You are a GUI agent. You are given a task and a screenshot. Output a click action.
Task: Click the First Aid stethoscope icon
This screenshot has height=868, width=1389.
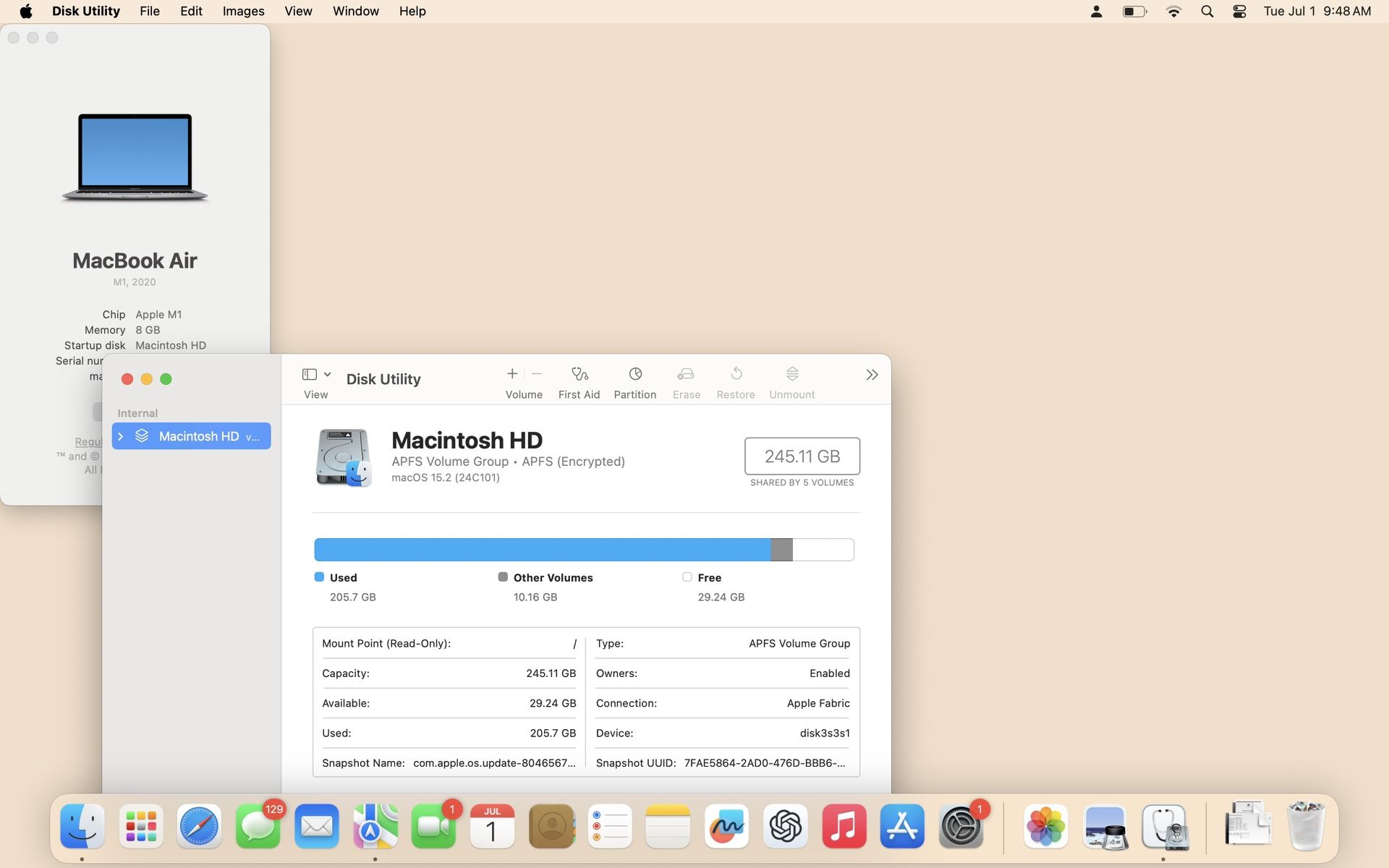click(579, 374)
